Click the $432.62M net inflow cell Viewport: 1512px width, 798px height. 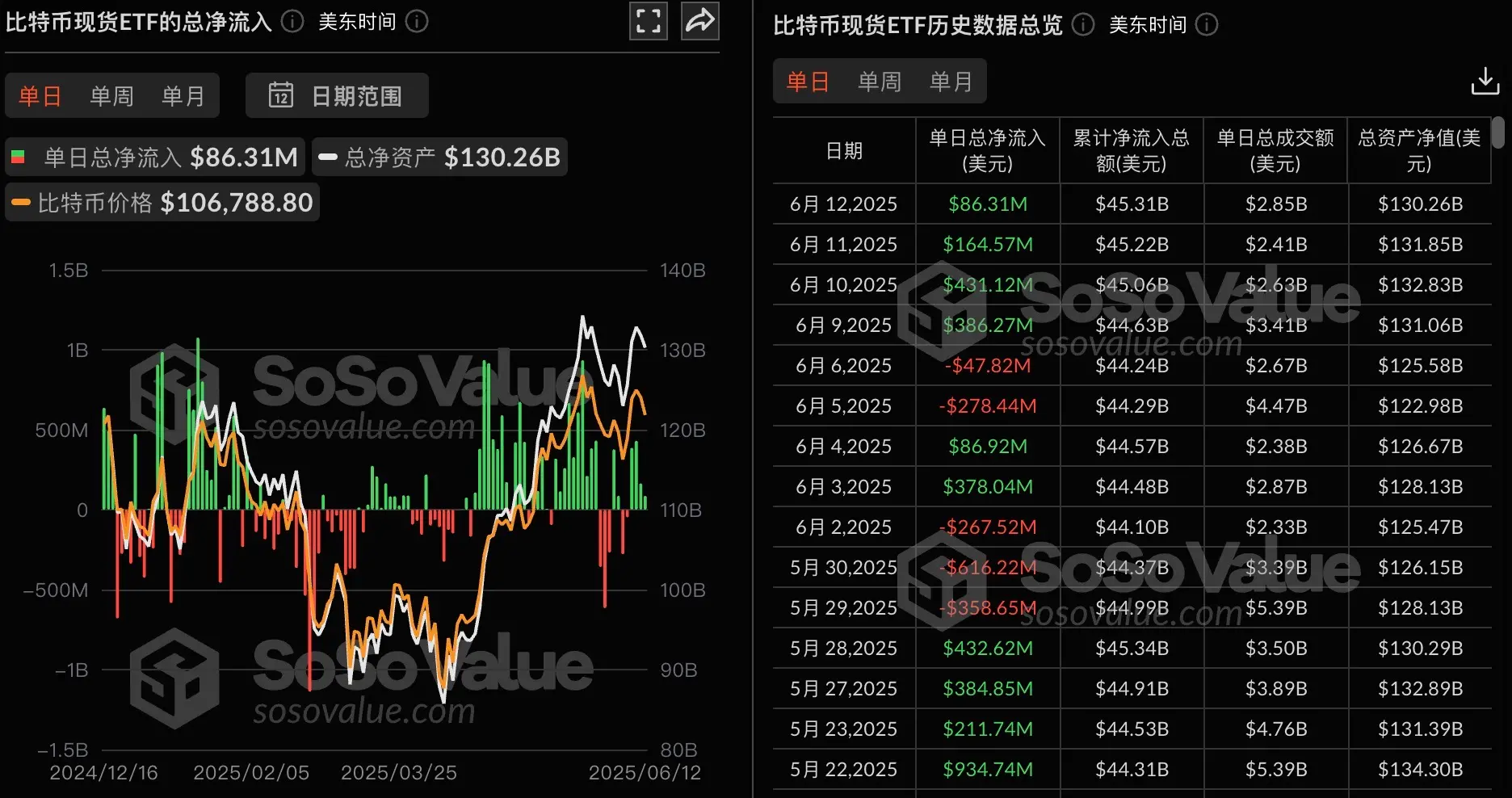[x=988, y=649]
